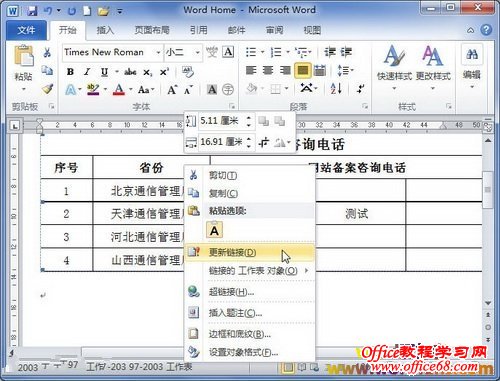Image resolution: width=500 pixels, height=381 pixels.
Task: Click the Phonetic Guide icon
Action: click(x=212, y=52)
